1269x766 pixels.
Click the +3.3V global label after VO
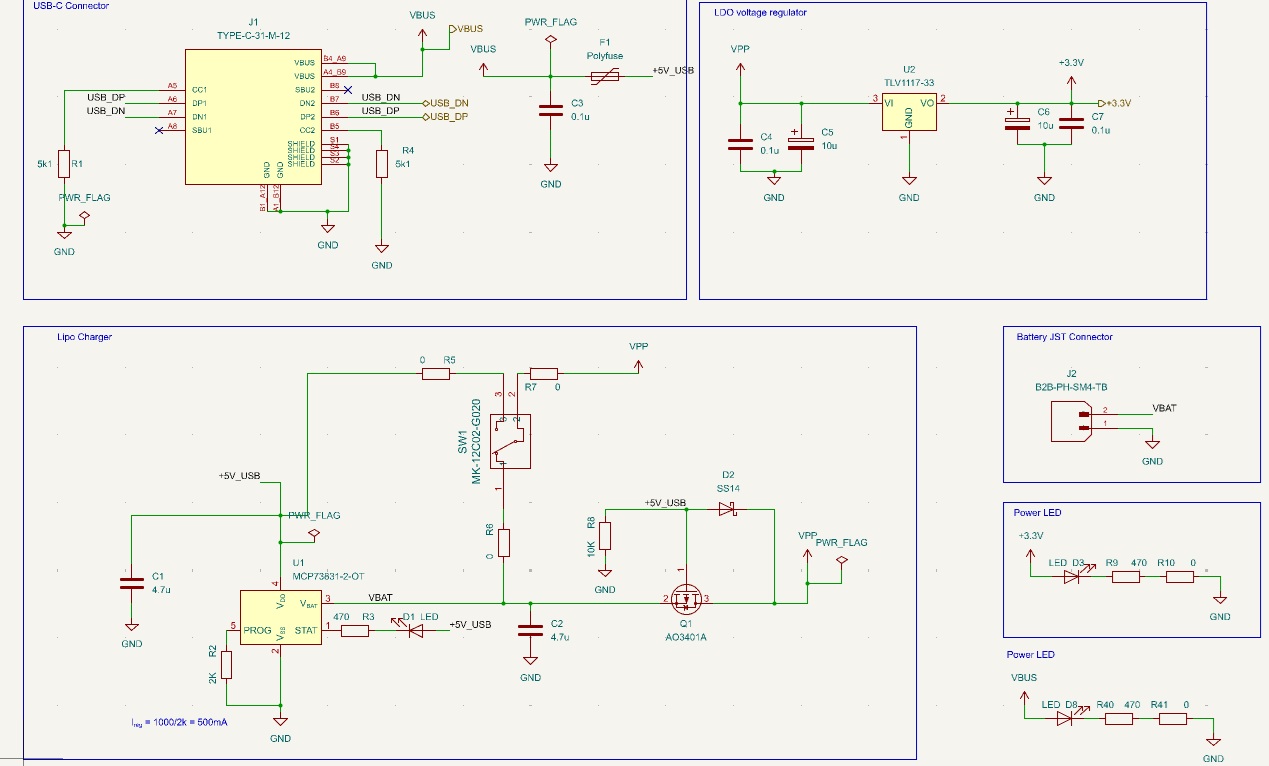tap(1114, 103)
